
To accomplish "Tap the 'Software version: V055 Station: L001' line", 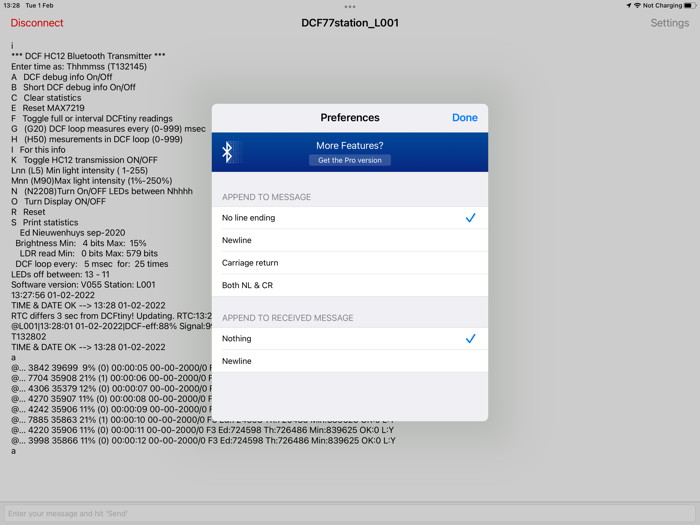I will tap(83, 285).
